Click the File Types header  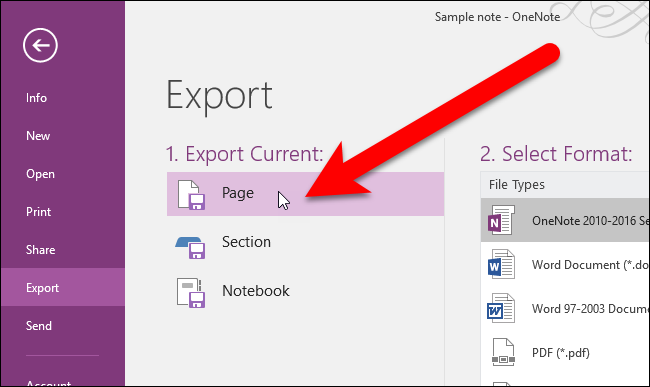pos(517,184)
